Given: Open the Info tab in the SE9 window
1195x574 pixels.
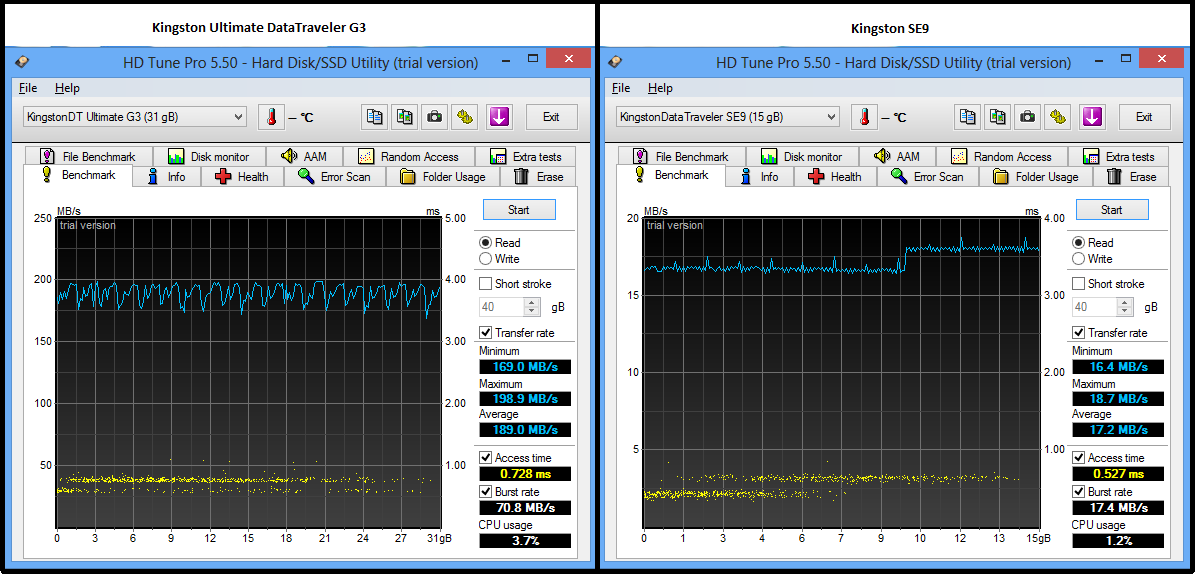Looking at the screenshot, I should click(x=760, y=177).
